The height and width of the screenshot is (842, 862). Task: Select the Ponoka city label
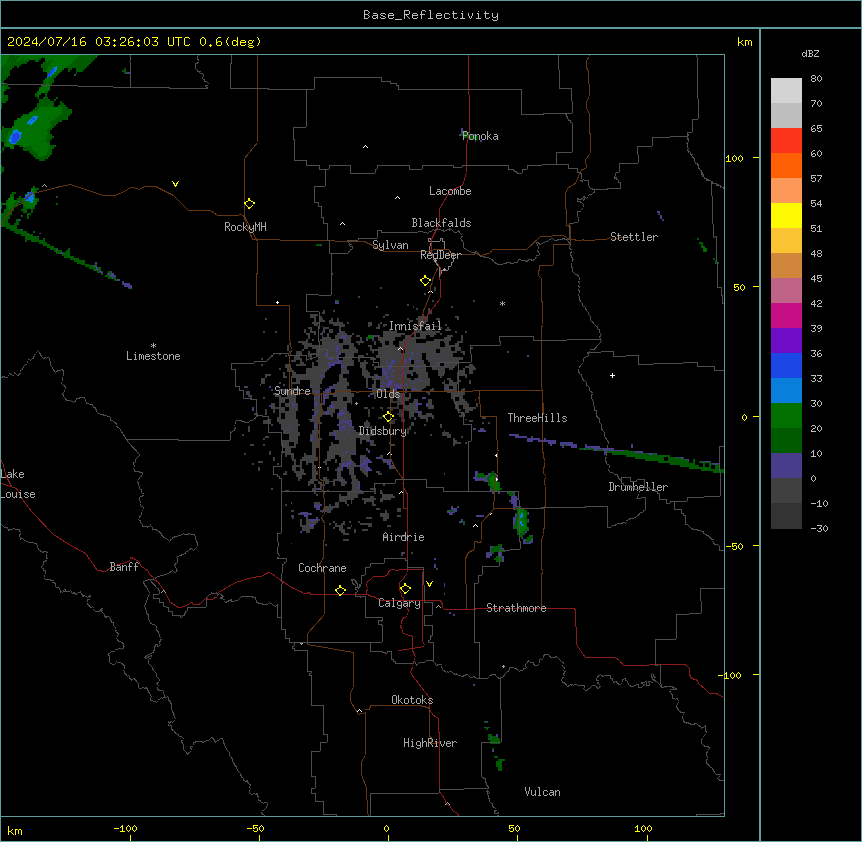[x=480, y=136]
